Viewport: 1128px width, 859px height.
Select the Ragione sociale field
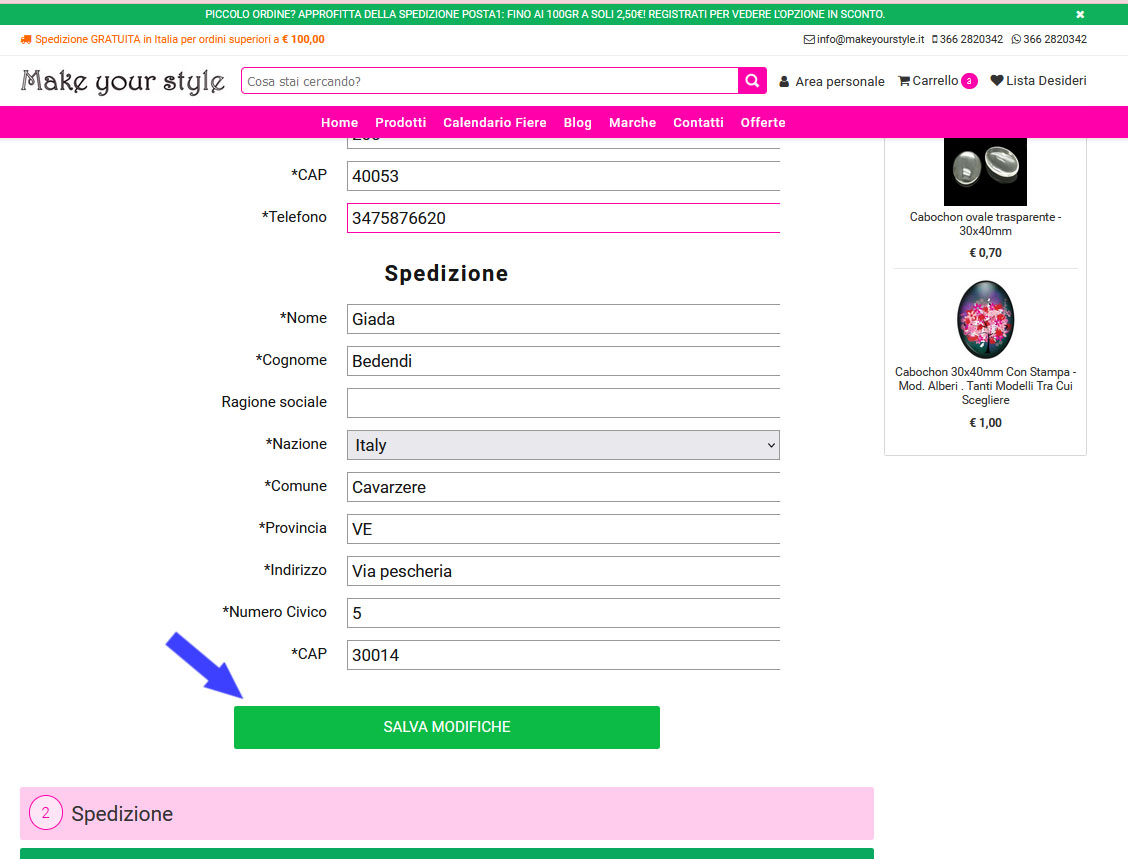(x=563, y=403)
